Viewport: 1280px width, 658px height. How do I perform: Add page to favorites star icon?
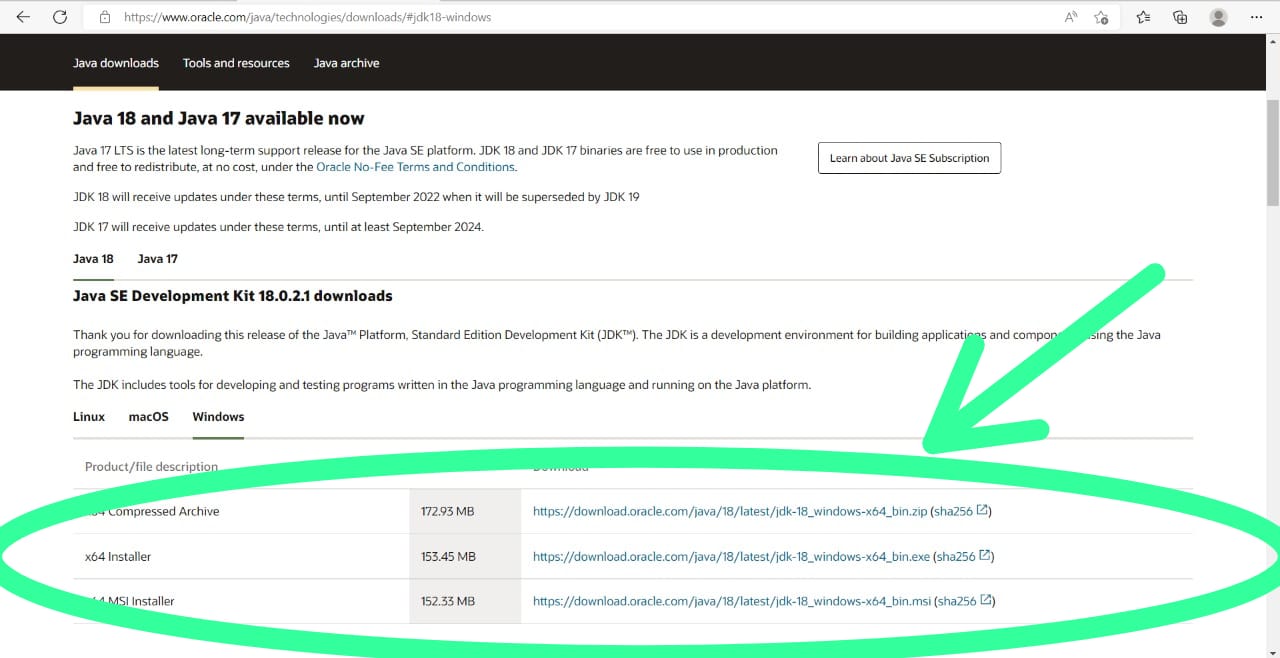pyautogui.click(x=1101, y=17)
